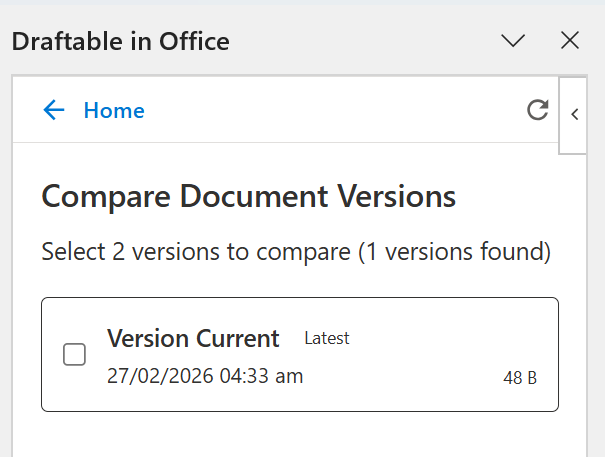
Task: Close the Draftable in Office pane
Action: [x=570, y=40]
